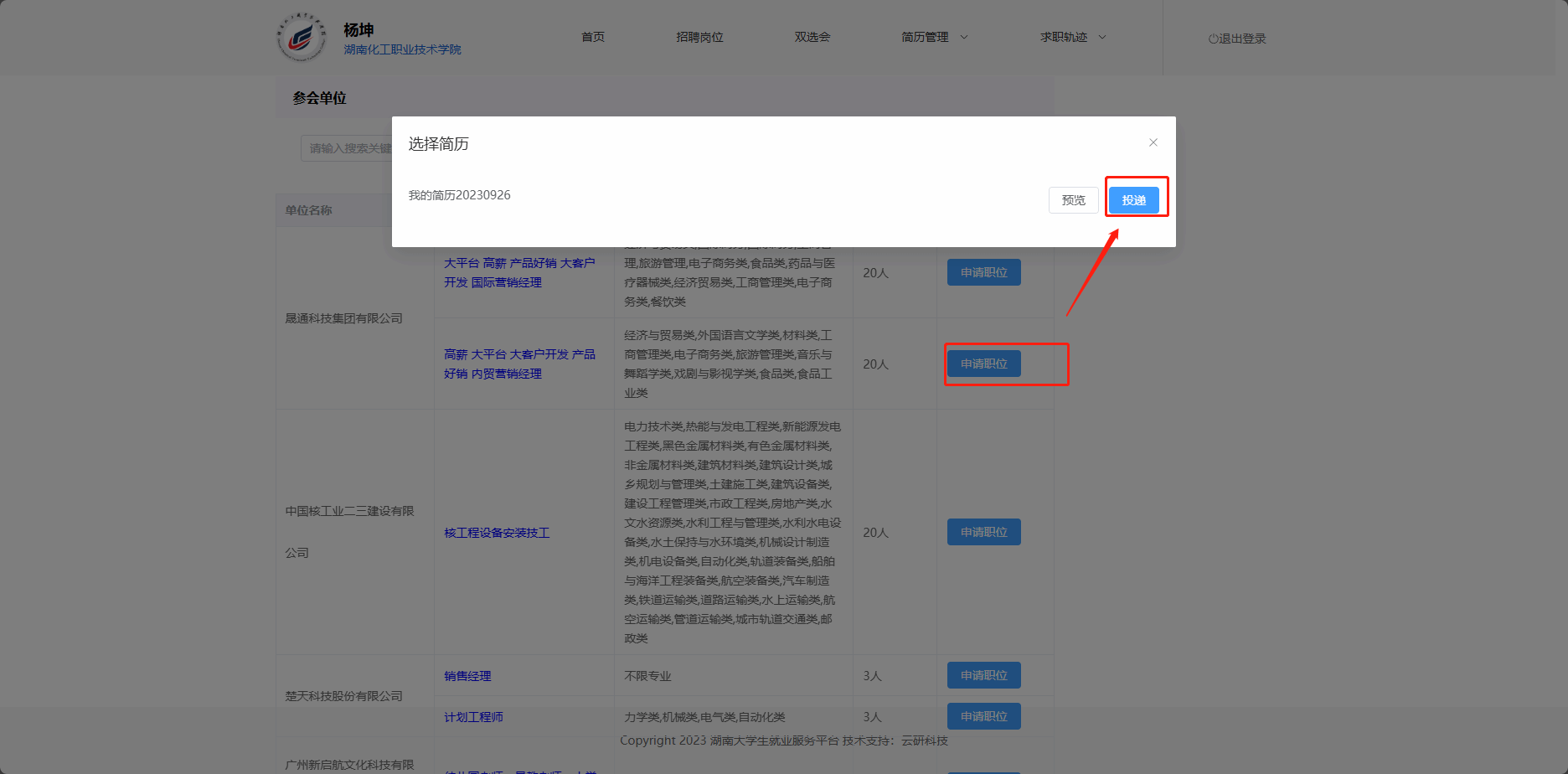Apply for the 内贸营销经理 position

click(983, 364)
